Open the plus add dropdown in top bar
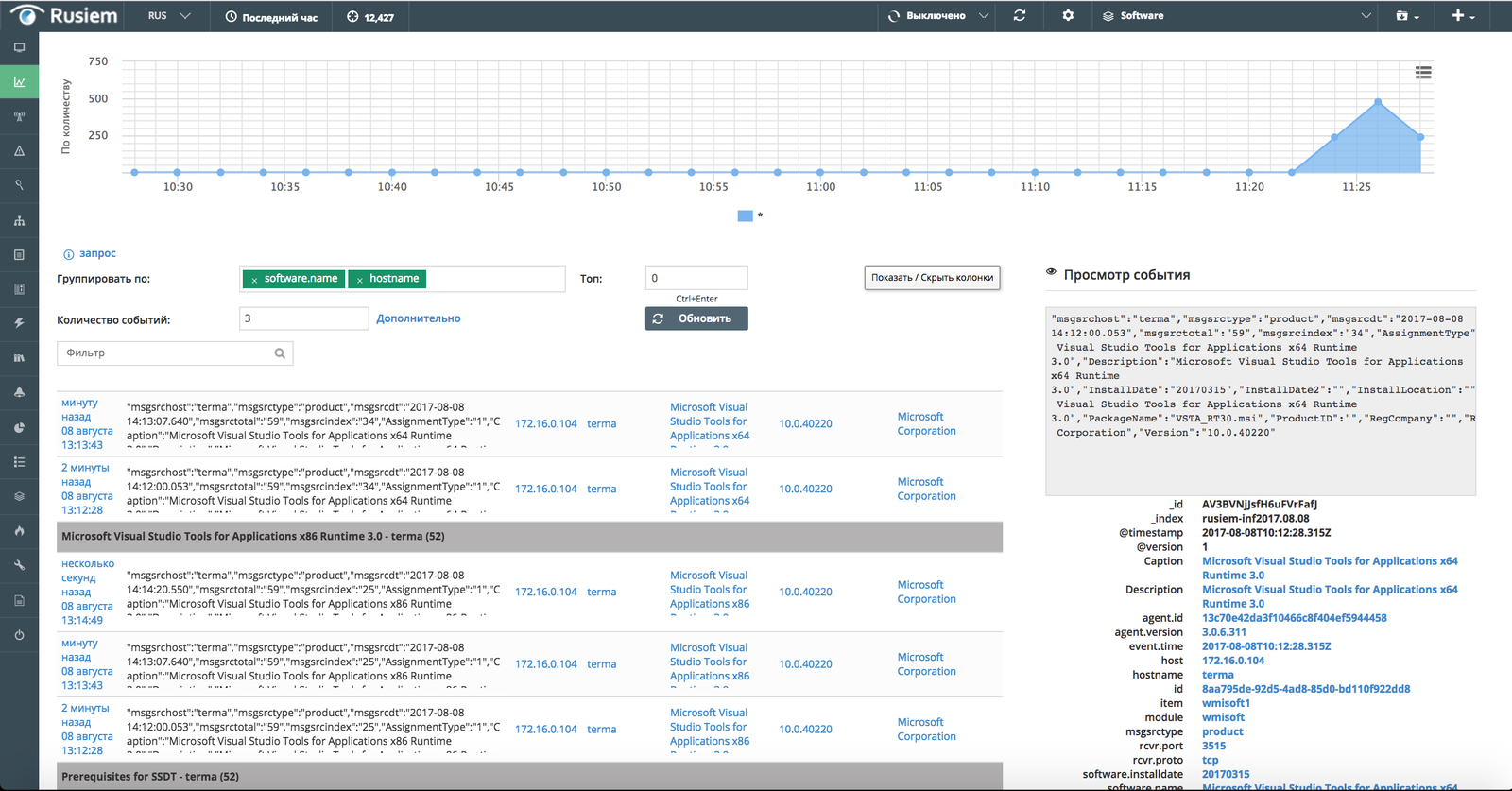 pos(1463,16)
